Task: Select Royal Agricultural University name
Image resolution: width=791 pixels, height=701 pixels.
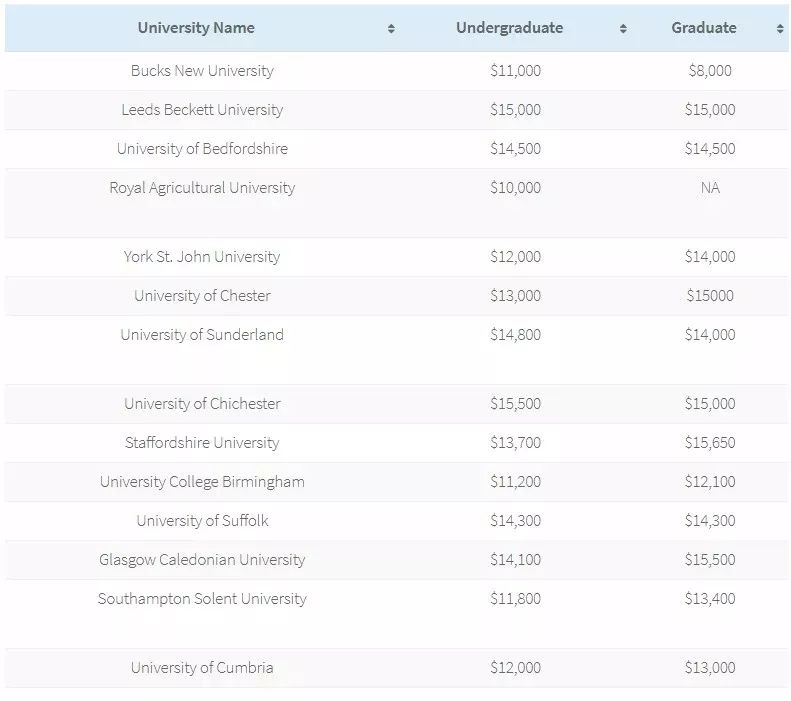Action: click(x=202, y=188)
